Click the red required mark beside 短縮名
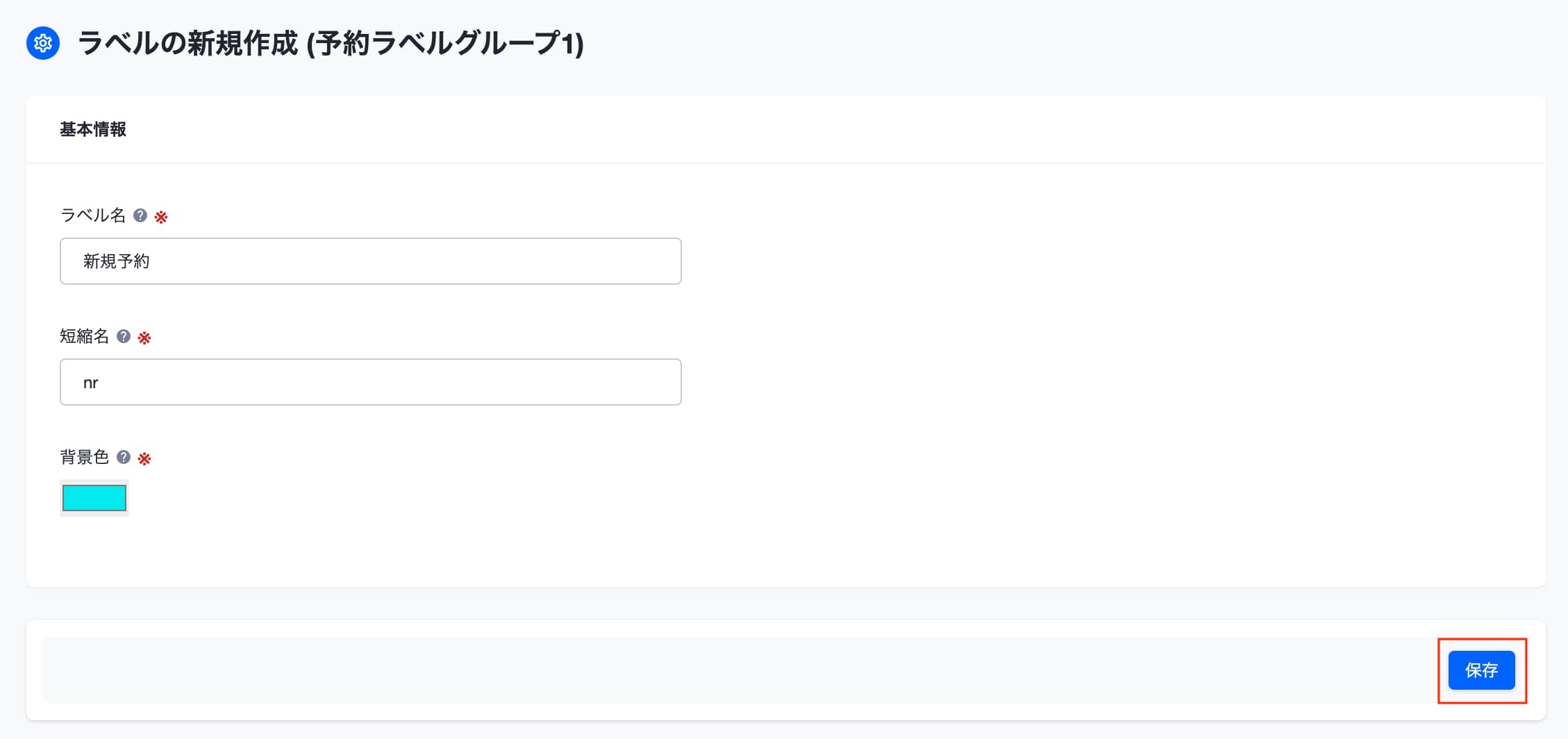This screenshot has height=739, width=1568. coord(144,338)
